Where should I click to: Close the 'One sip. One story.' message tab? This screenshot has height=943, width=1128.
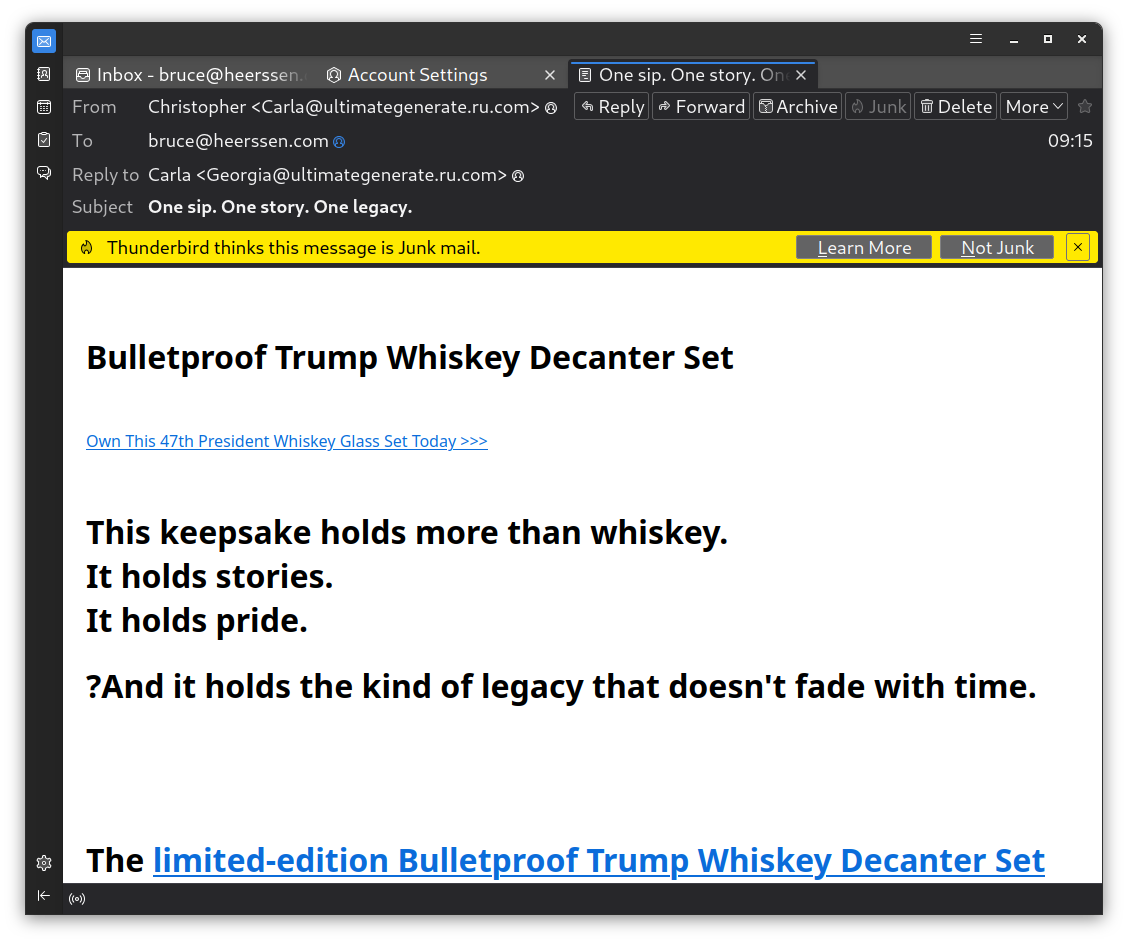(x=801, y=75)
